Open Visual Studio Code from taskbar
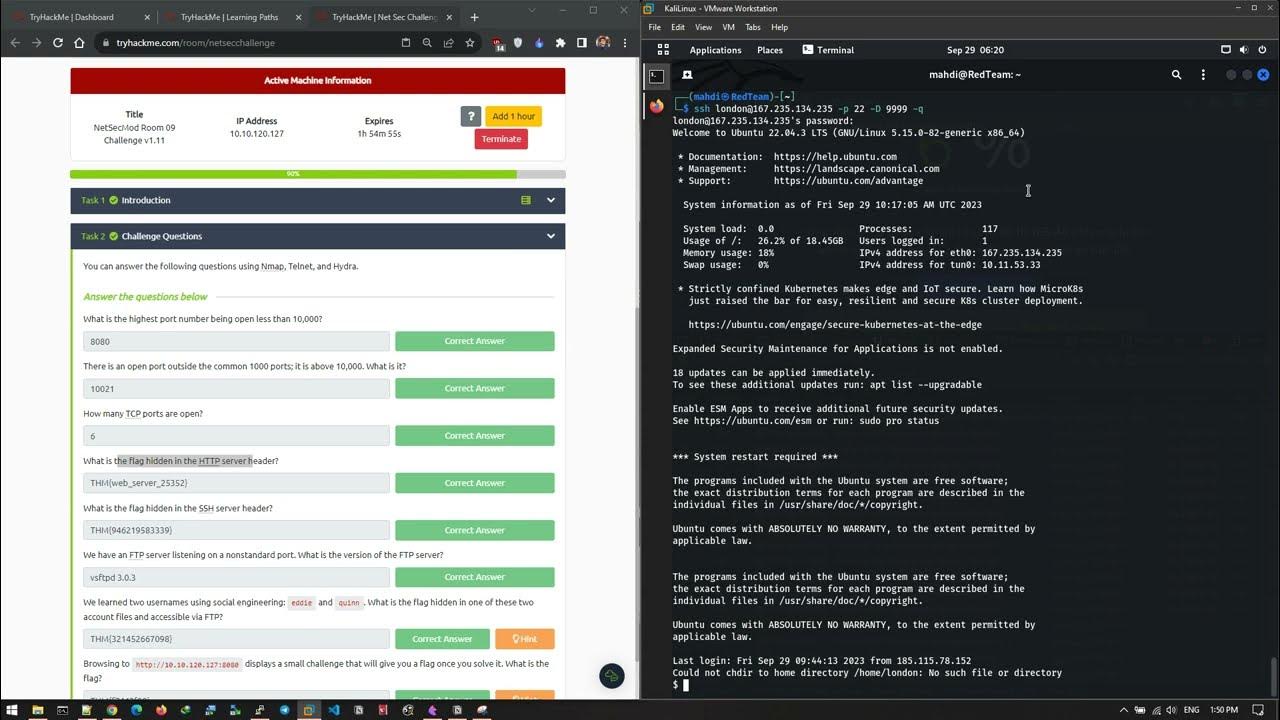Screen dimensions: 1280x720 pyautogui.click(x=334, y=710)
